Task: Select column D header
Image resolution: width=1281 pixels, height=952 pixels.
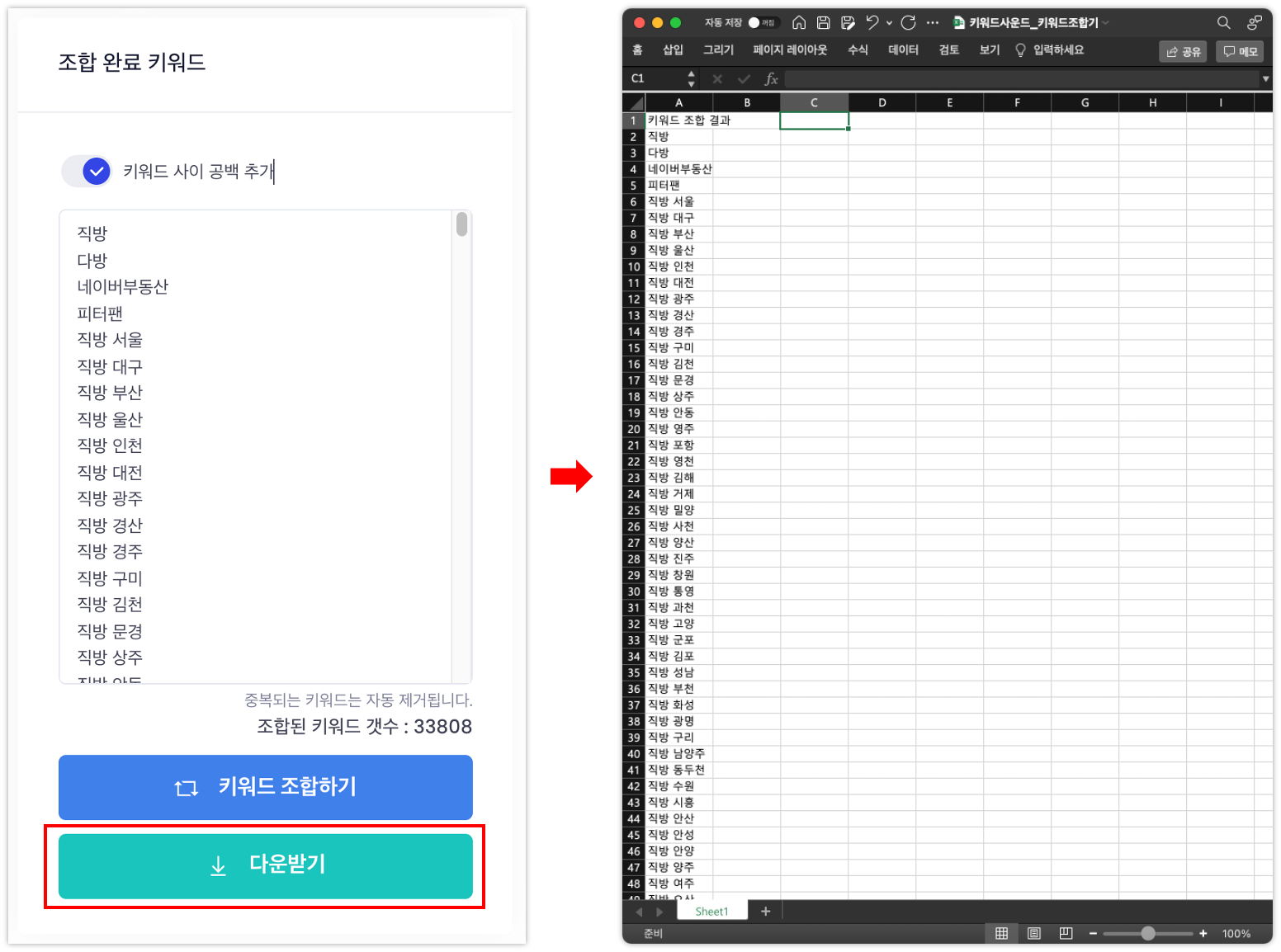Action: (x=882, y=103)
